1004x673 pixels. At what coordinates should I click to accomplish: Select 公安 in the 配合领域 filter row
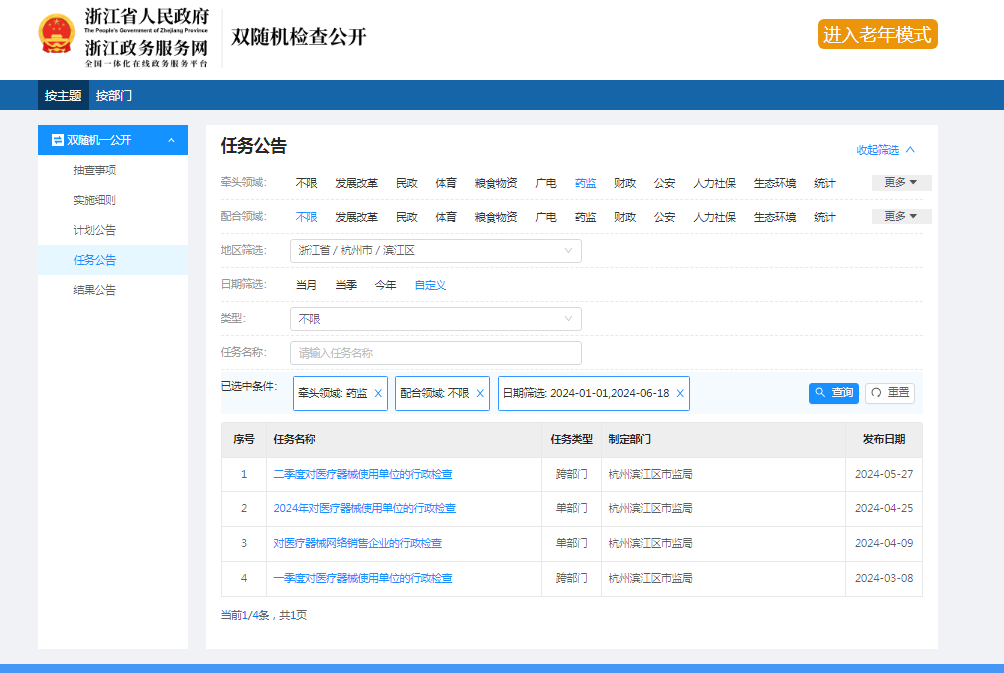tap(664, 216)
